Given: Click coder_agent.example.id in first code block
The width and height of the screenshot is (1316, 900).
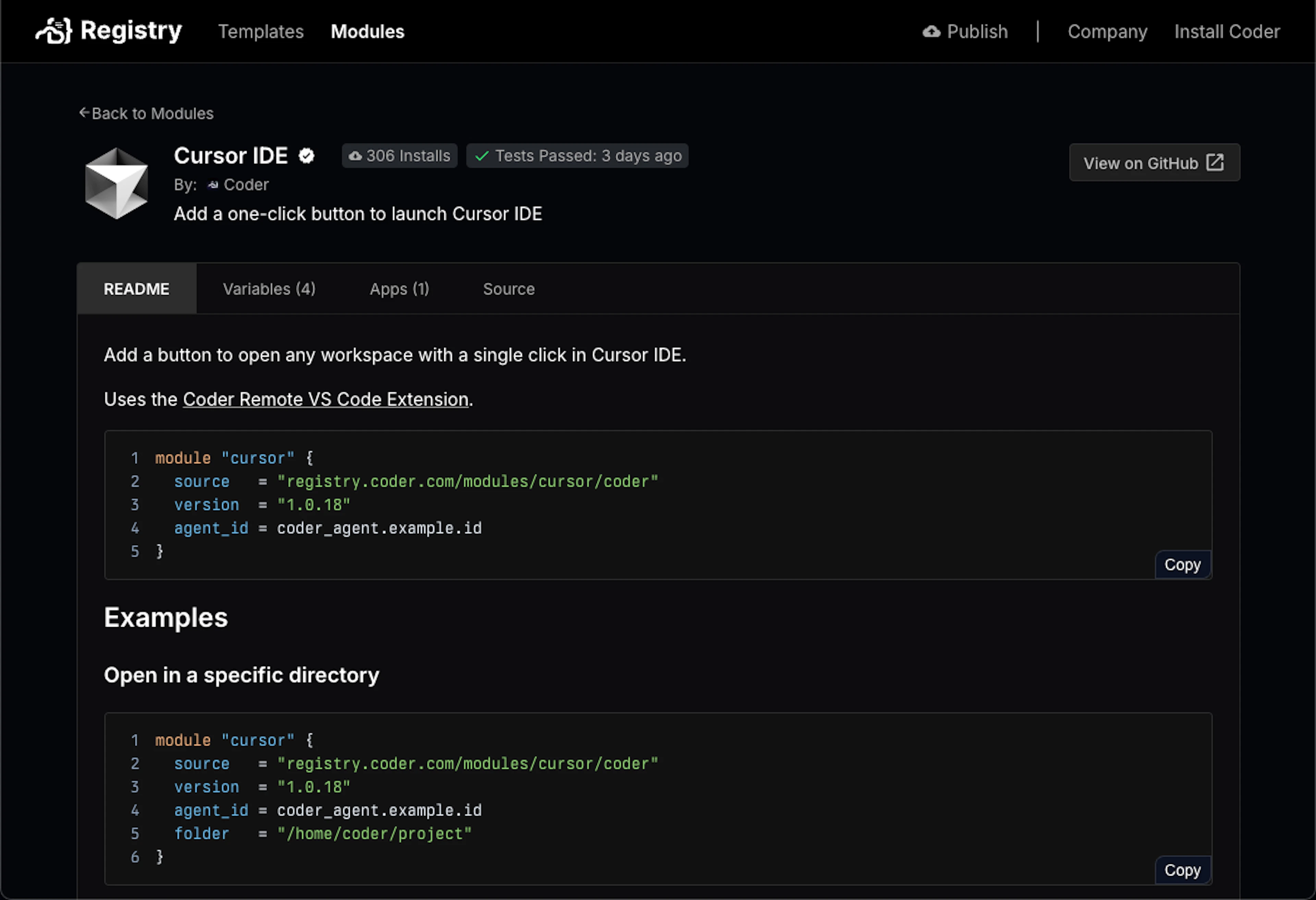Looking at the screenshot, I should [379, 528].
